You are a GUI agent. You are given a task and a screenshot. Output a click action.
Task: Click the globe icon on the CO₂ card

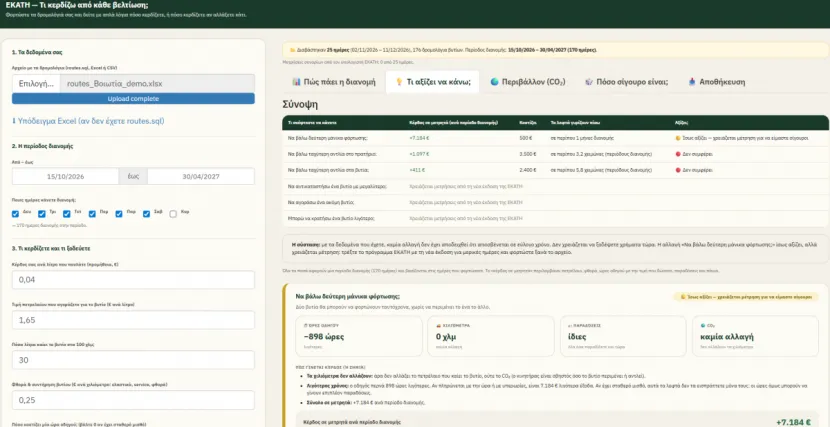coord(702,325)
